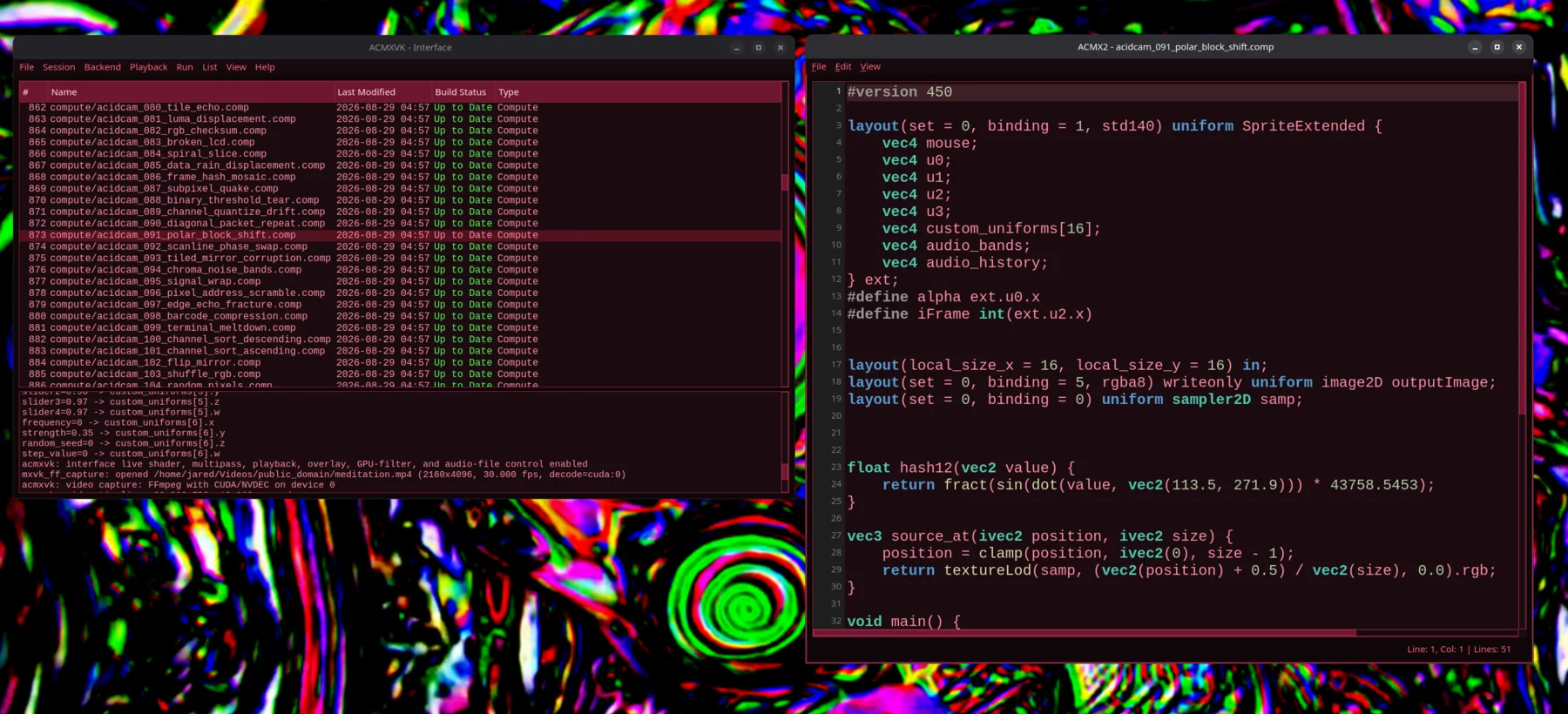Select acidcam_092_scanline_phase_swap.comp row
The height and width of the screenshot is (714, 1568).
point(400,246)
